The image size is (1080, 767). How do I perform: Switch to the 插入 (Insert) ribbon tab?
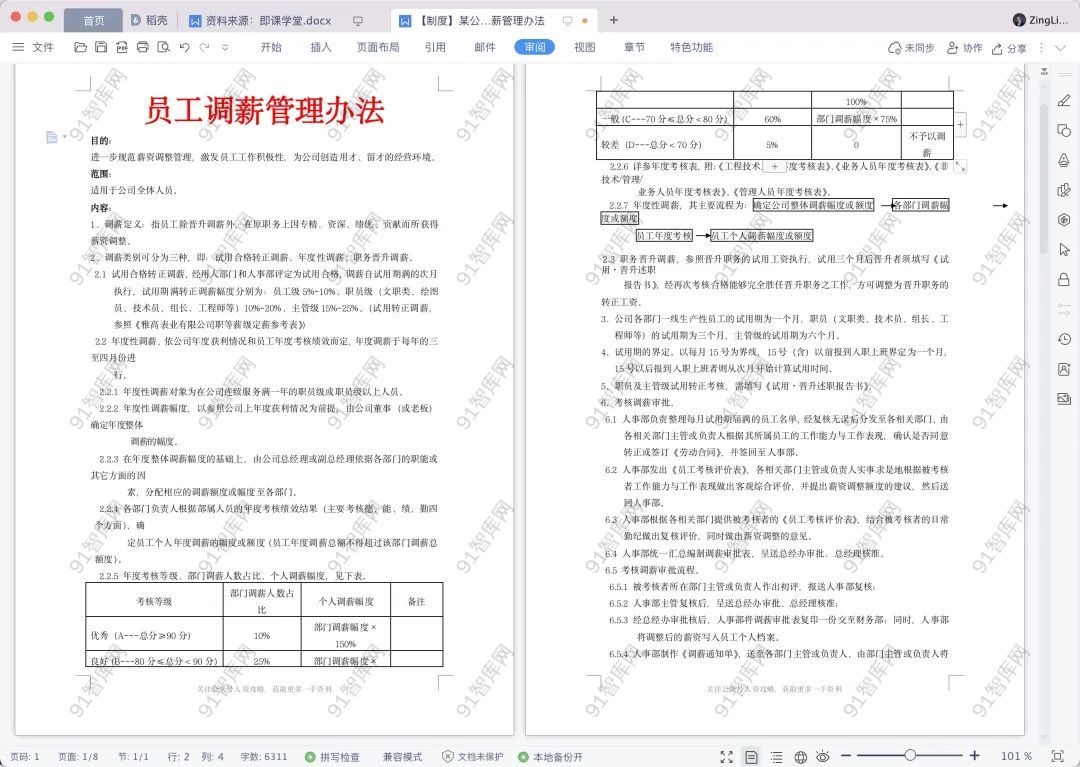[x=321, y=47]
